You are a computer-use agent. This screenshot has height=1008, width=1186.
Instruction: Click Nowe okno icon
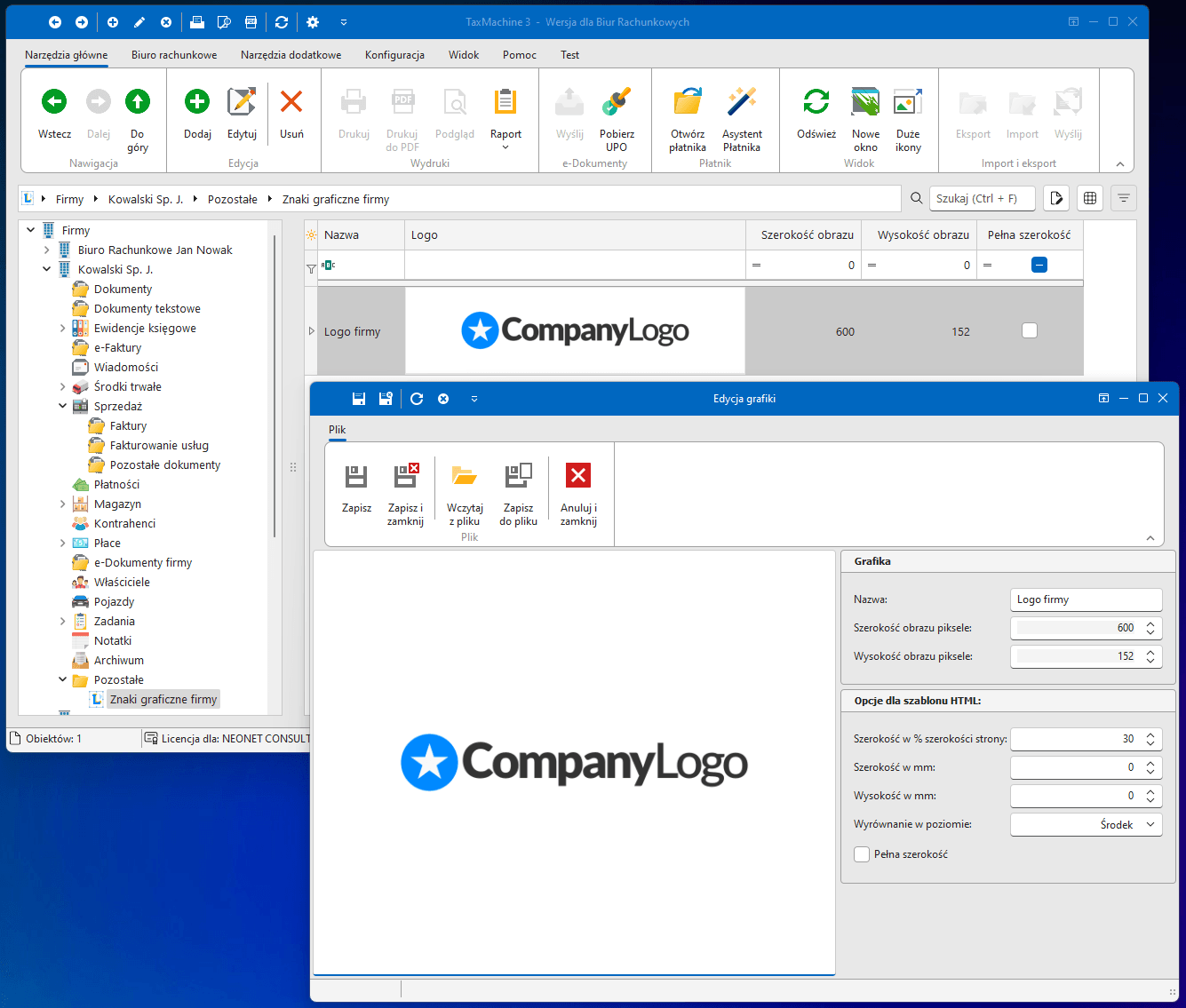pyautogui.click(x=865, y=103)
